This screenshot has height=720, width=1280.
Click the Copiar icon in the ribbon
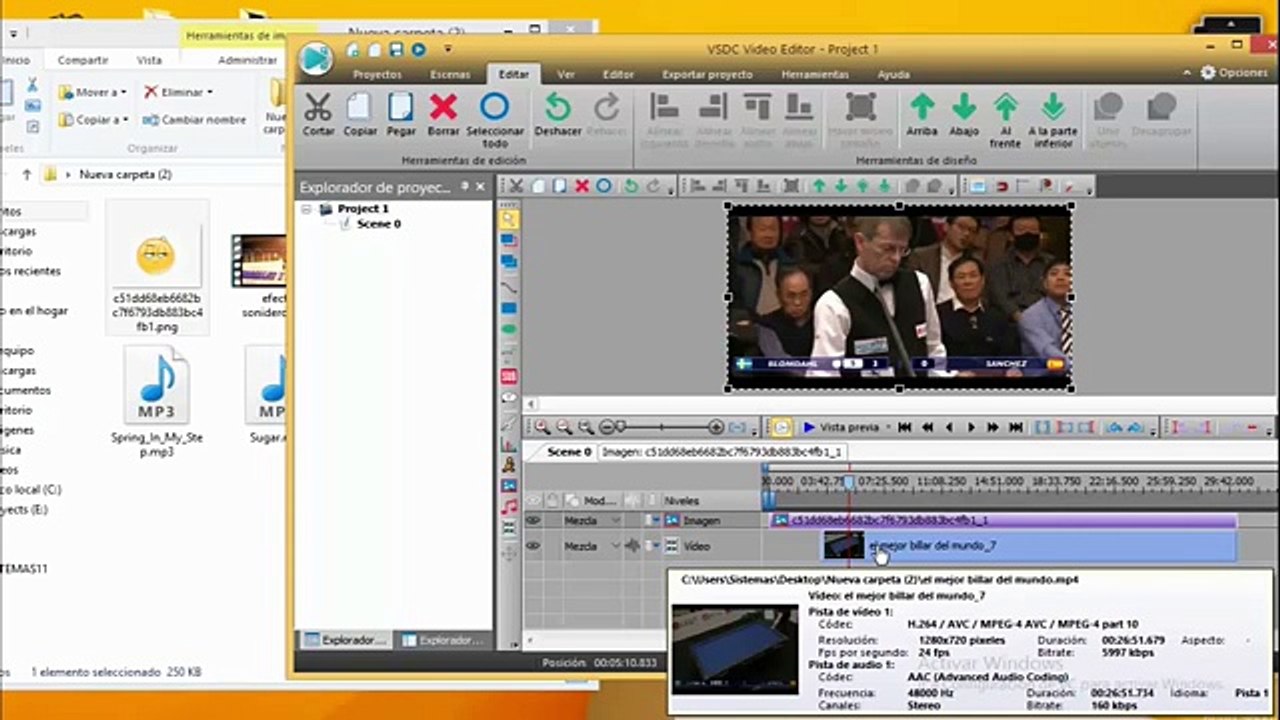pyautogui.click(x=360, y=108)
